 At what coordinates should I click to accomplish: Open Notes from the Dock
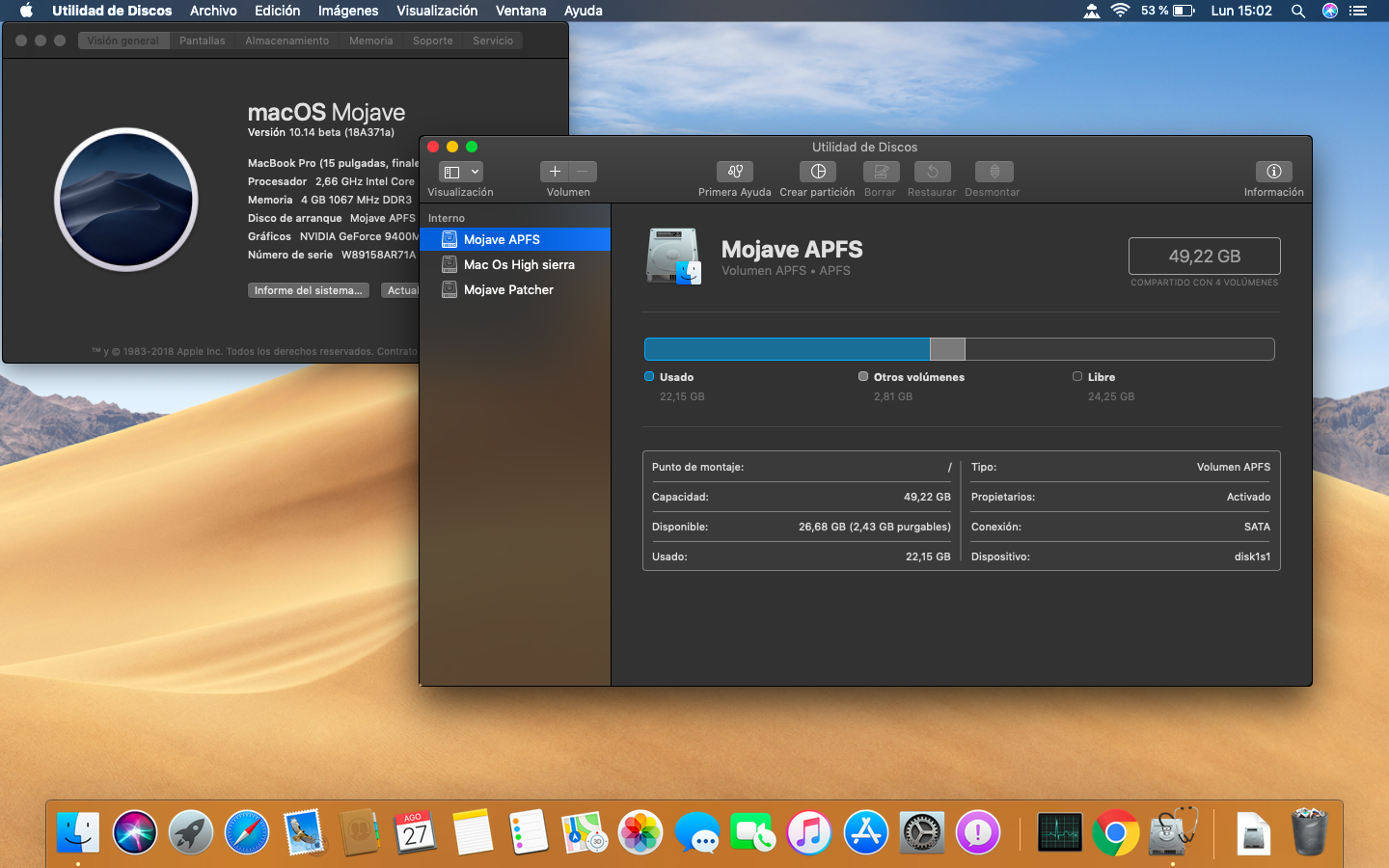[x=473, y=832]
